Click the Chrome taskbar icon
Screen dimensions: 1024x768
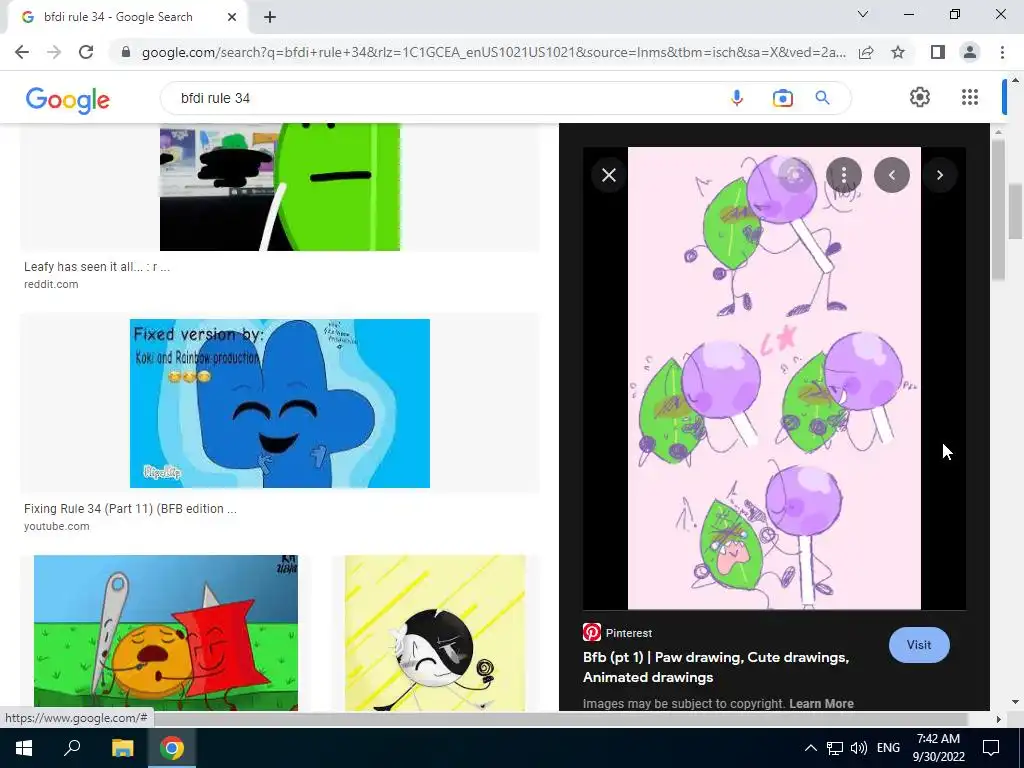[x=172, y=748]
